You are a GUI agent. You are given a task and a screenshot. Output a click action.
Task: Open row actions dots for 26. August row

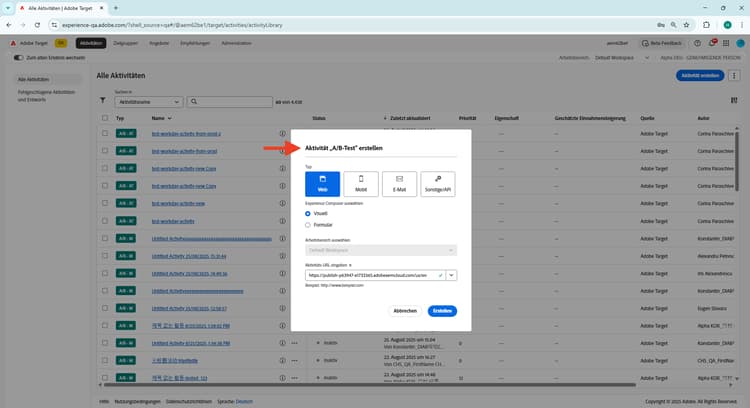pos(295,343)
